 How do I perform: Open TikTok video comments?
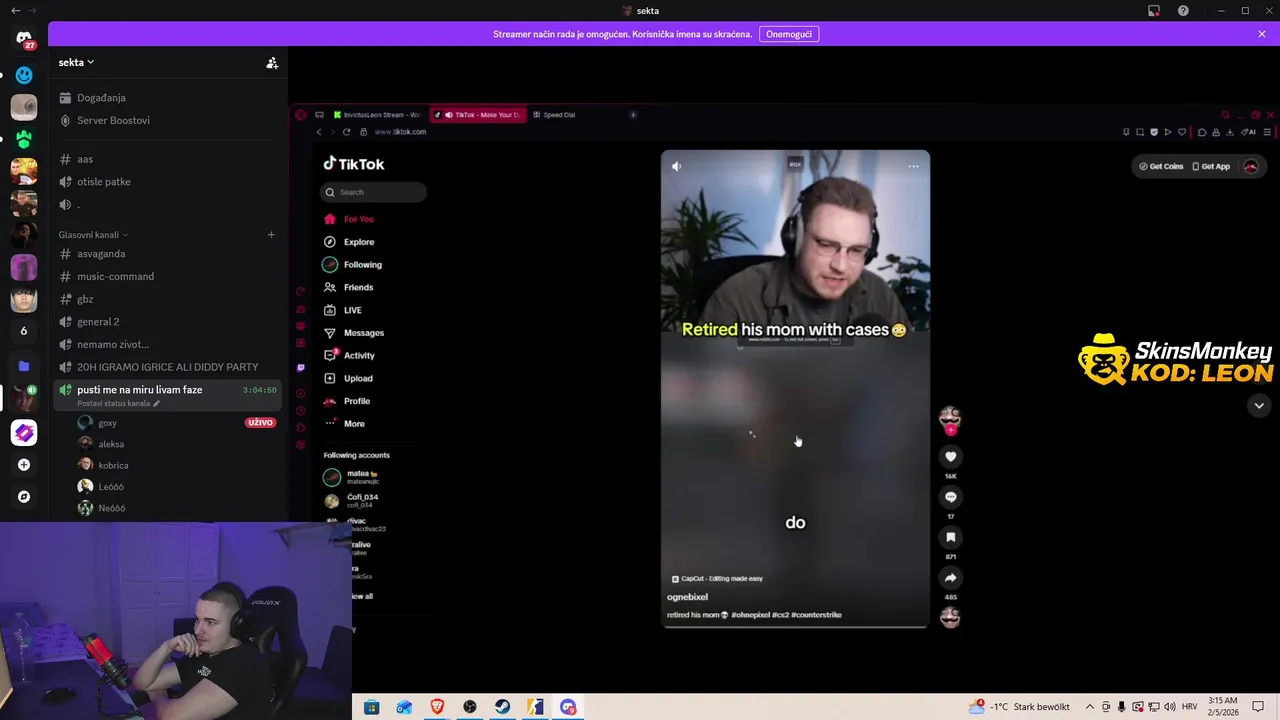tap(951, 497)
